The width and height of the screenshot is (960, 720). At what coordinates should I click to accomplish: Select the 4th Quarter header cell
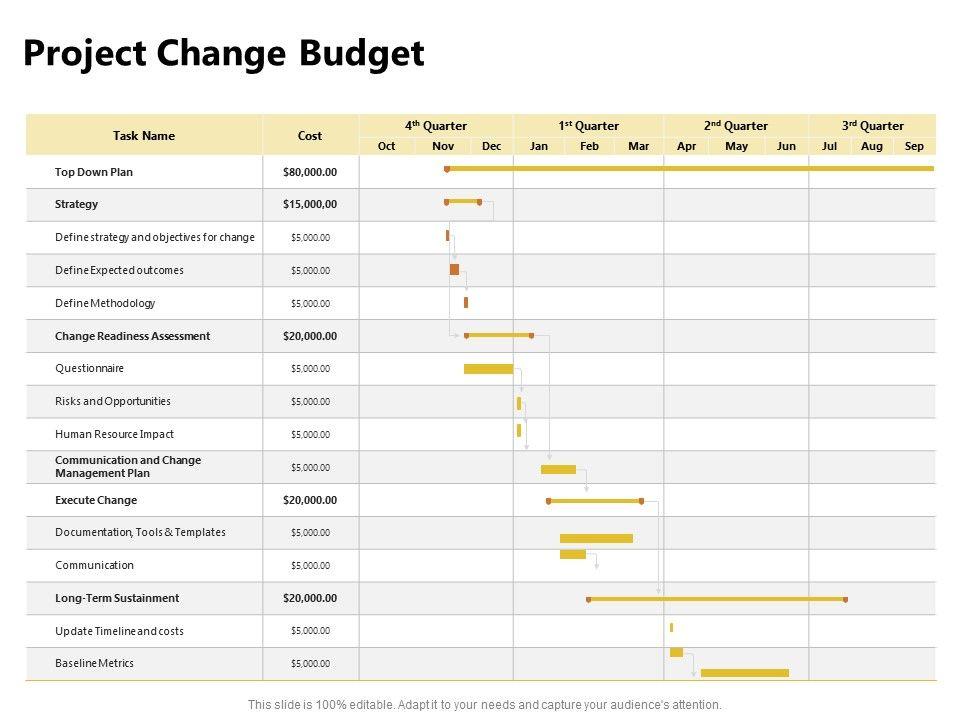[436, 126]
